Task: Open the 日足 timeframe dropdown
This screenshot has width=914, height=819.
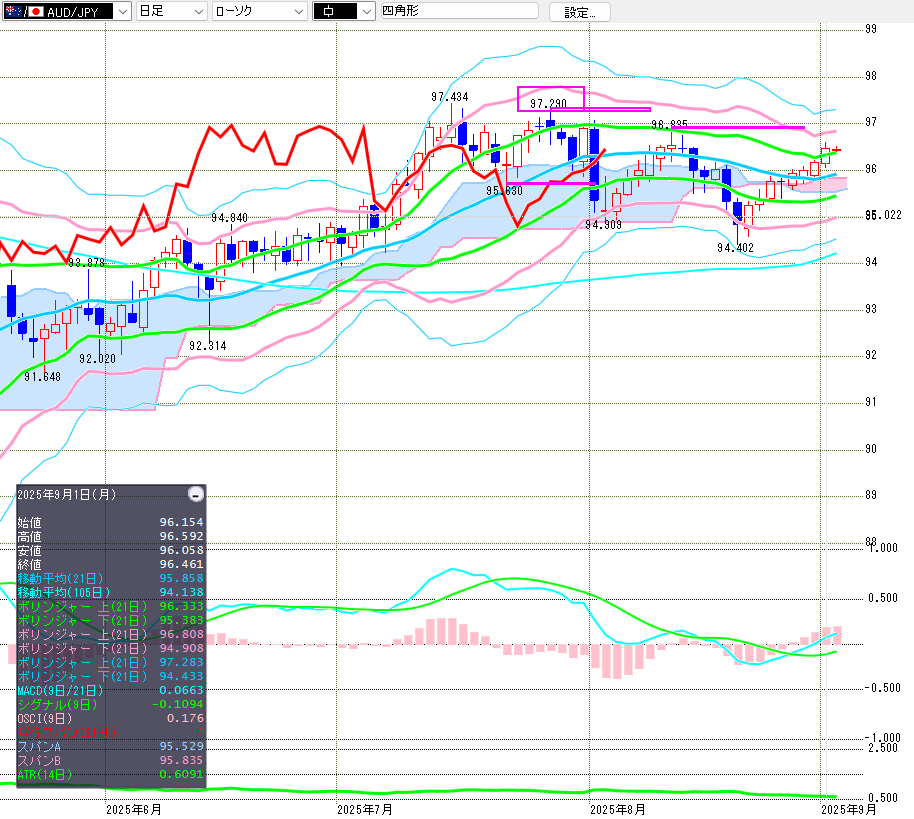Action: pos(171,11)
